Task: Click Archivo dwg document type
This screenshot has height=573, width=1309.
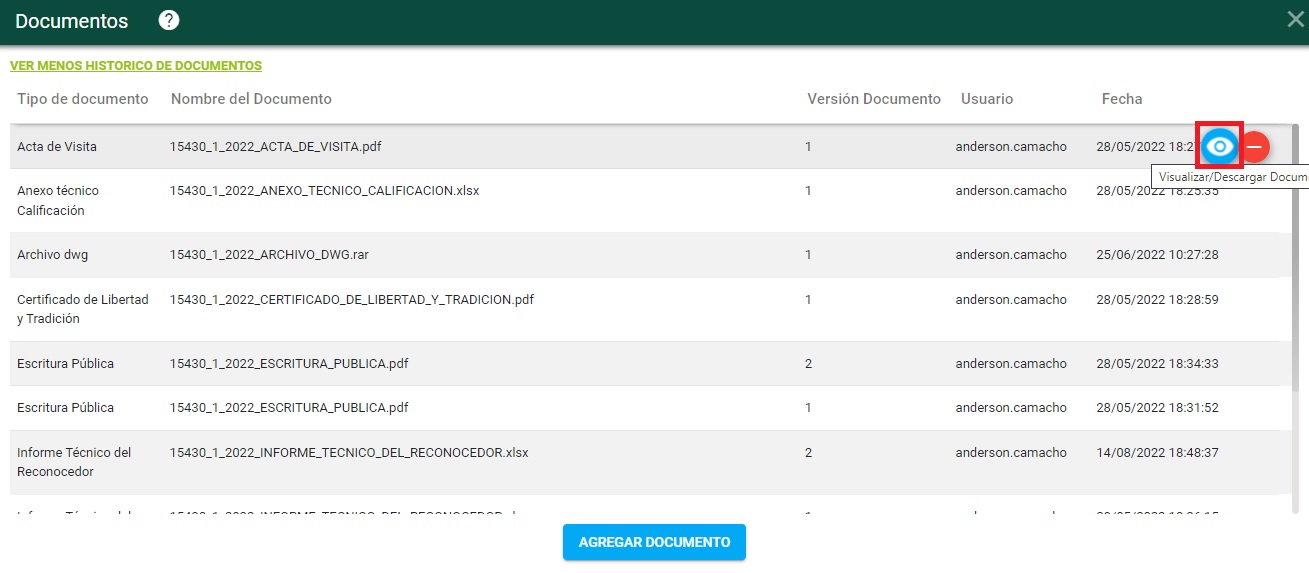Action: (53, 255)
